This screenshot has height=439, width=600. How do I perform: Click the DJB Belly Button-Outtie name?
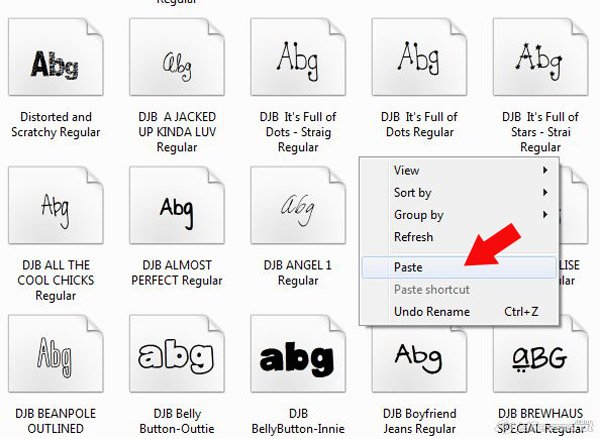click(x=177, y=421)
